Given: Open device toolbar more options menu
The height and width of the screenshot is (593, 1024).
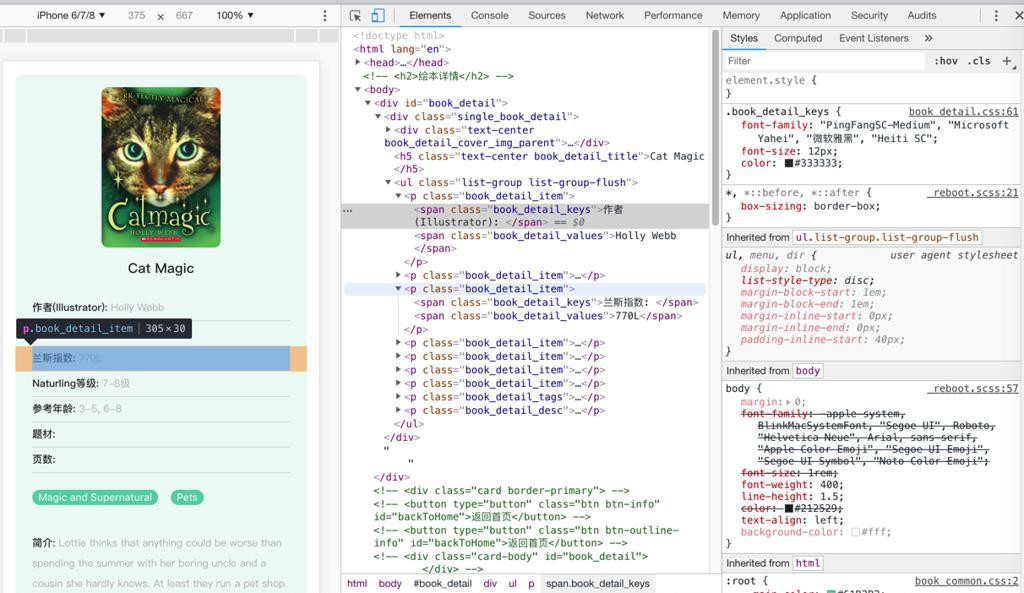Looking at the screenshot, I should click(x=324, y=16).
